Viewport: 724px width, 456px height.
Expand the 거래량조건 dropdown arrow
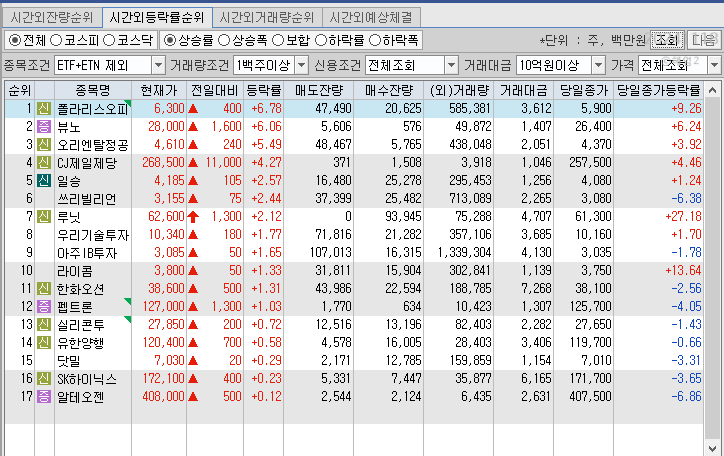pos(302,66)
